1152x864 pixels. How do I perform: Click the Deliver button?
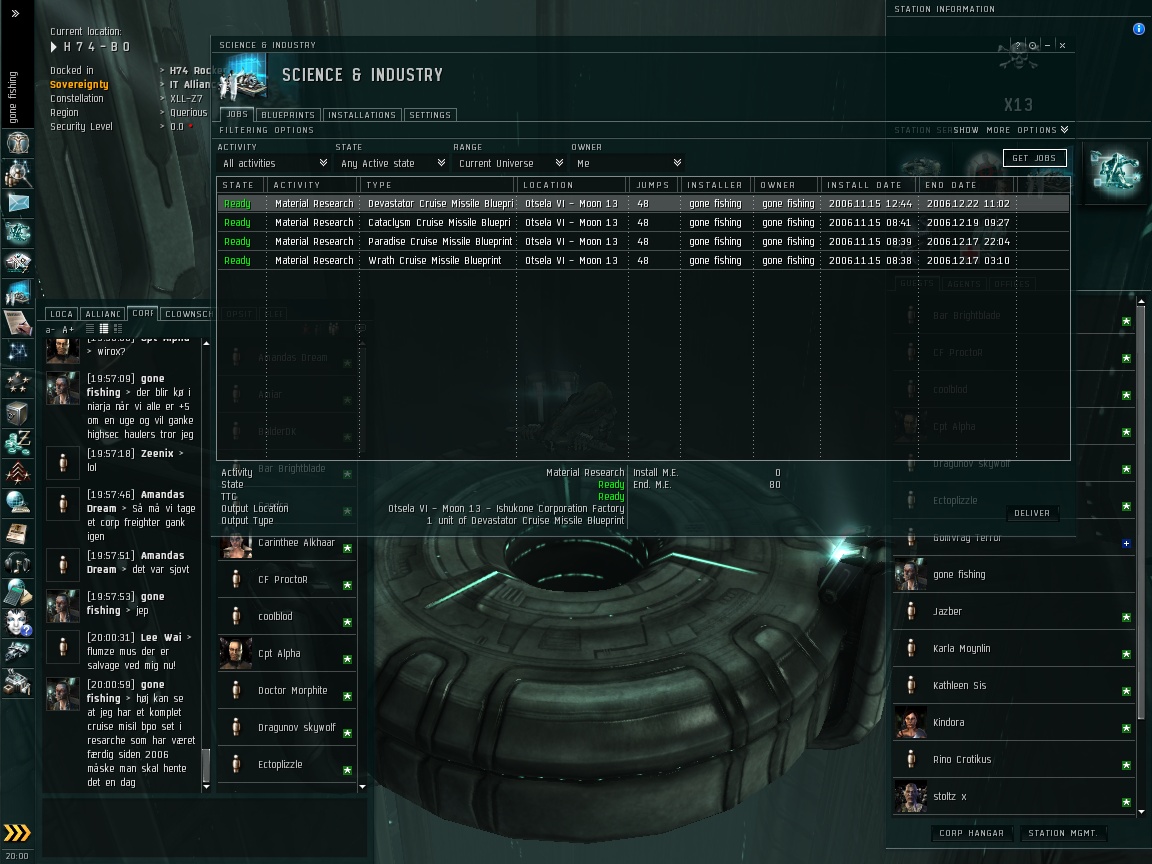click(x=1032, y=514)
